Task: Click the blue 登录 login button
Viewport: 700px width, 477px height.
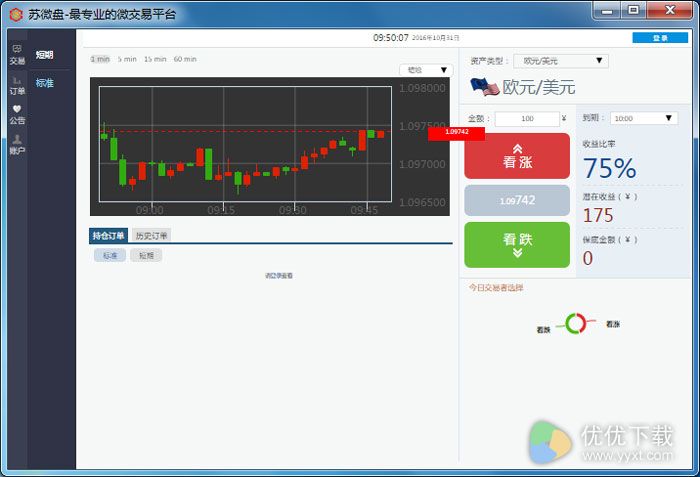Action: pos(660,38)
